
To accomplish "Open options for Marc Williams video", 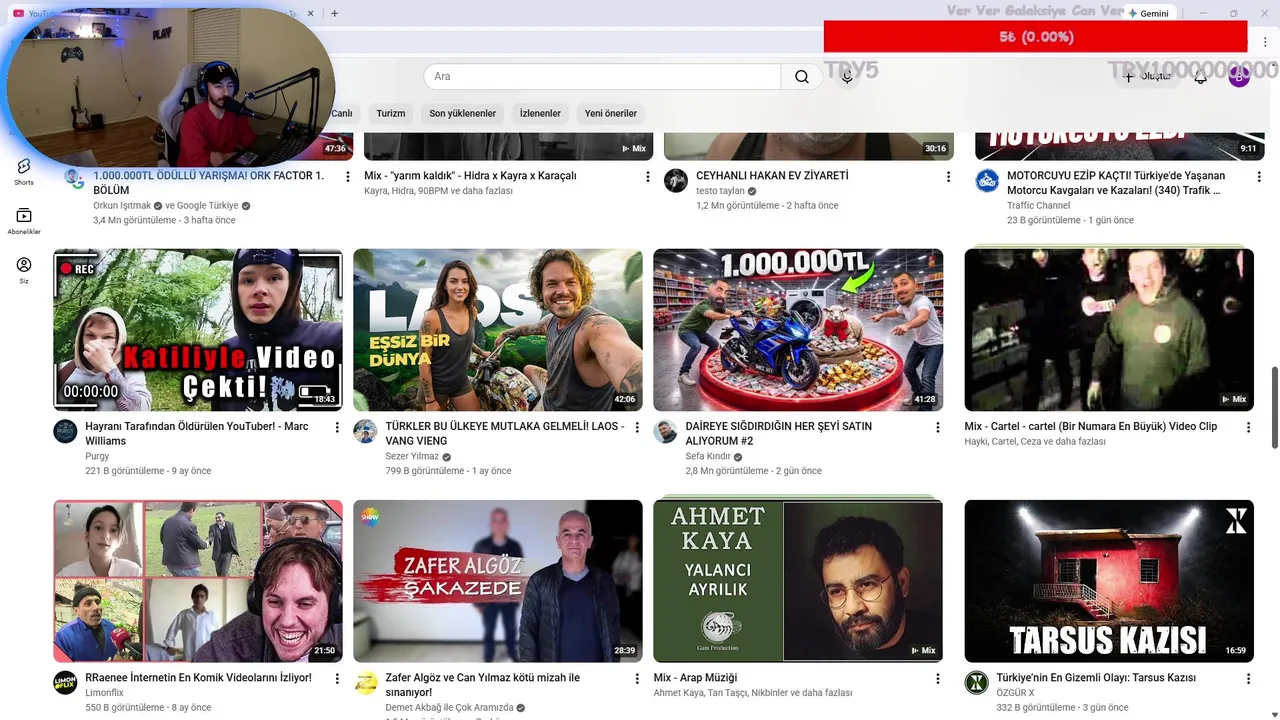I will [337, 427].
